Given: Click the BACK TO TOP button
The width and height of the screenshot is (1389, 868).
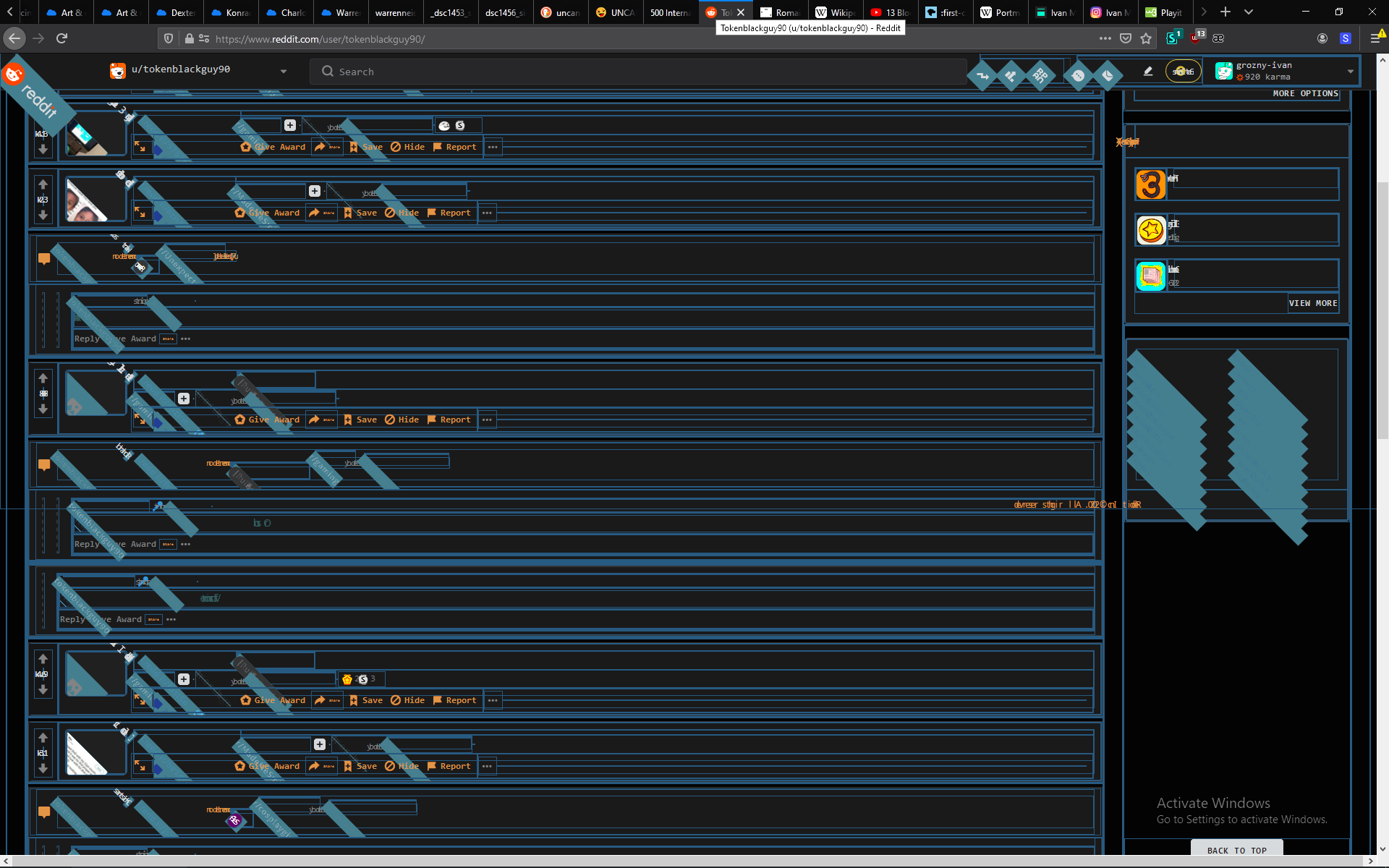Looking at the screenshot, I should (1236, 850).
